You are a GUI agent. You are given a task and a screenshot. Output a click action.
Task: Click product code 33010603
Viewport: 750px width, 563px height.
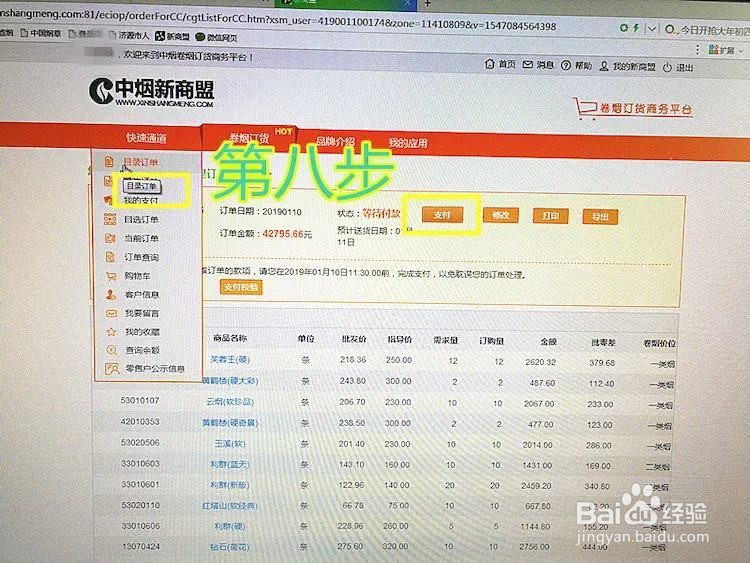(x=140, y=463)
